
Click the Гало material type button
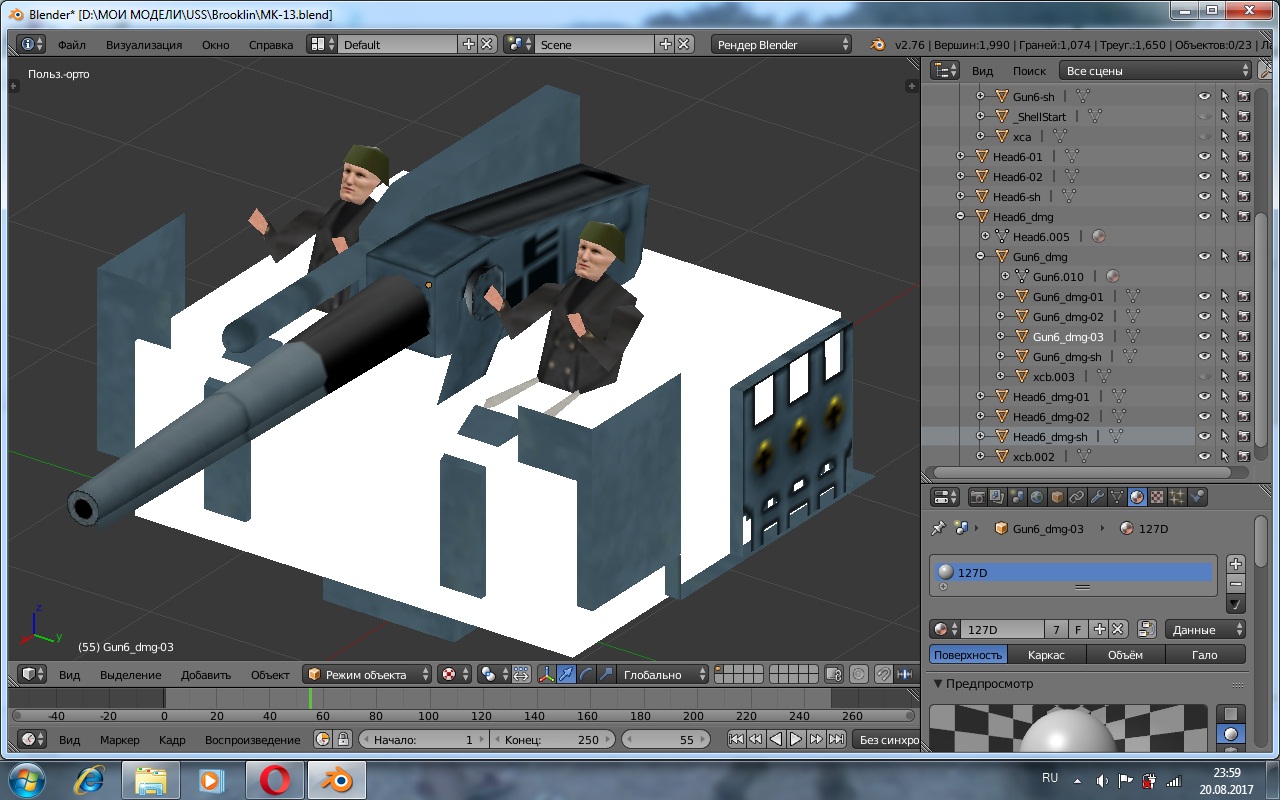[x=1204, y=655]
